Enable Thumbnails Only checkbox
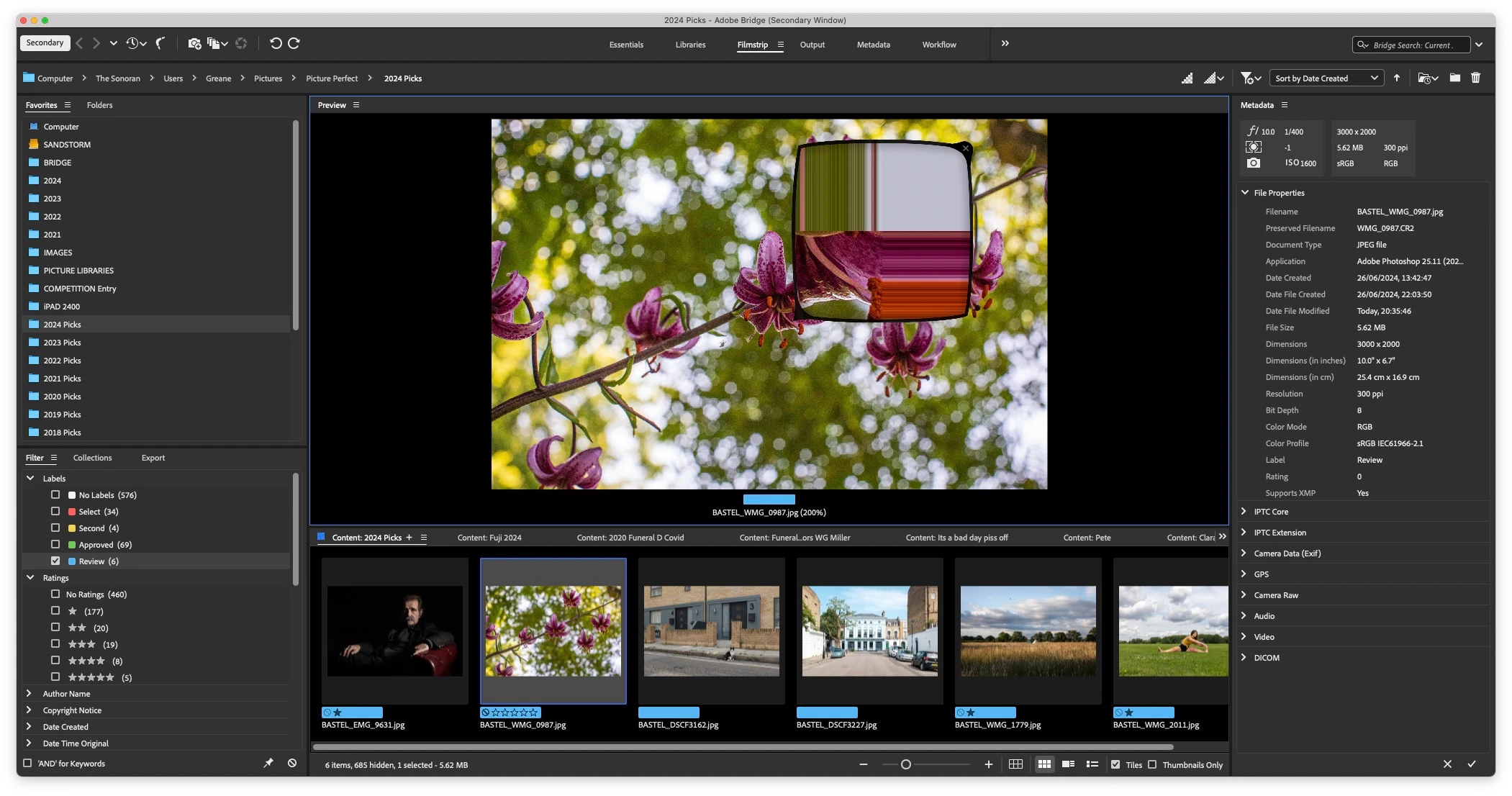Viewport: 1512px width, 796px height. coord(1152,764)
